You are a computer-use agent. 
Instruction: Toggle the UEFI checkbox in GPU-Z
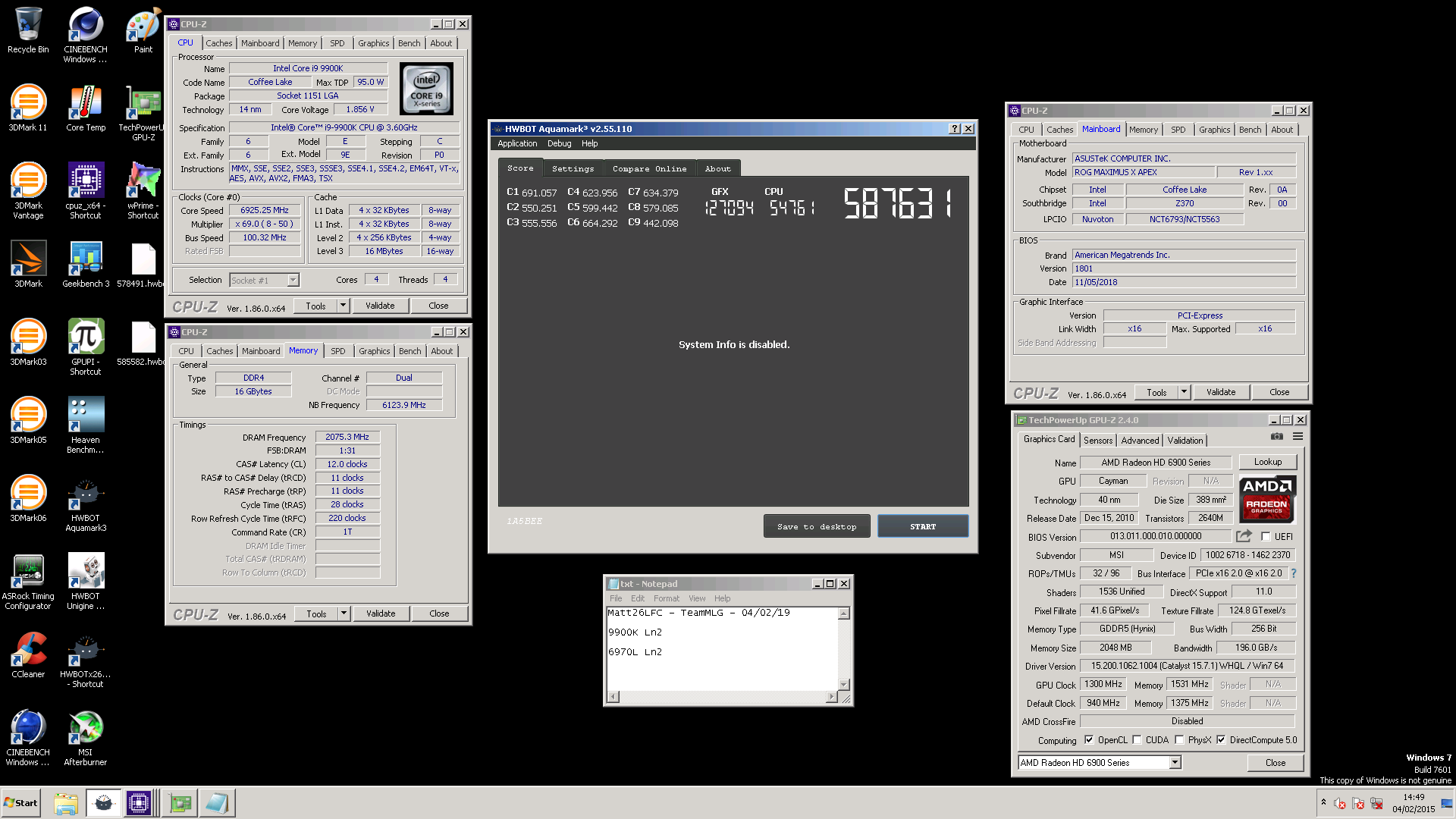click(x=1265, y=536)
